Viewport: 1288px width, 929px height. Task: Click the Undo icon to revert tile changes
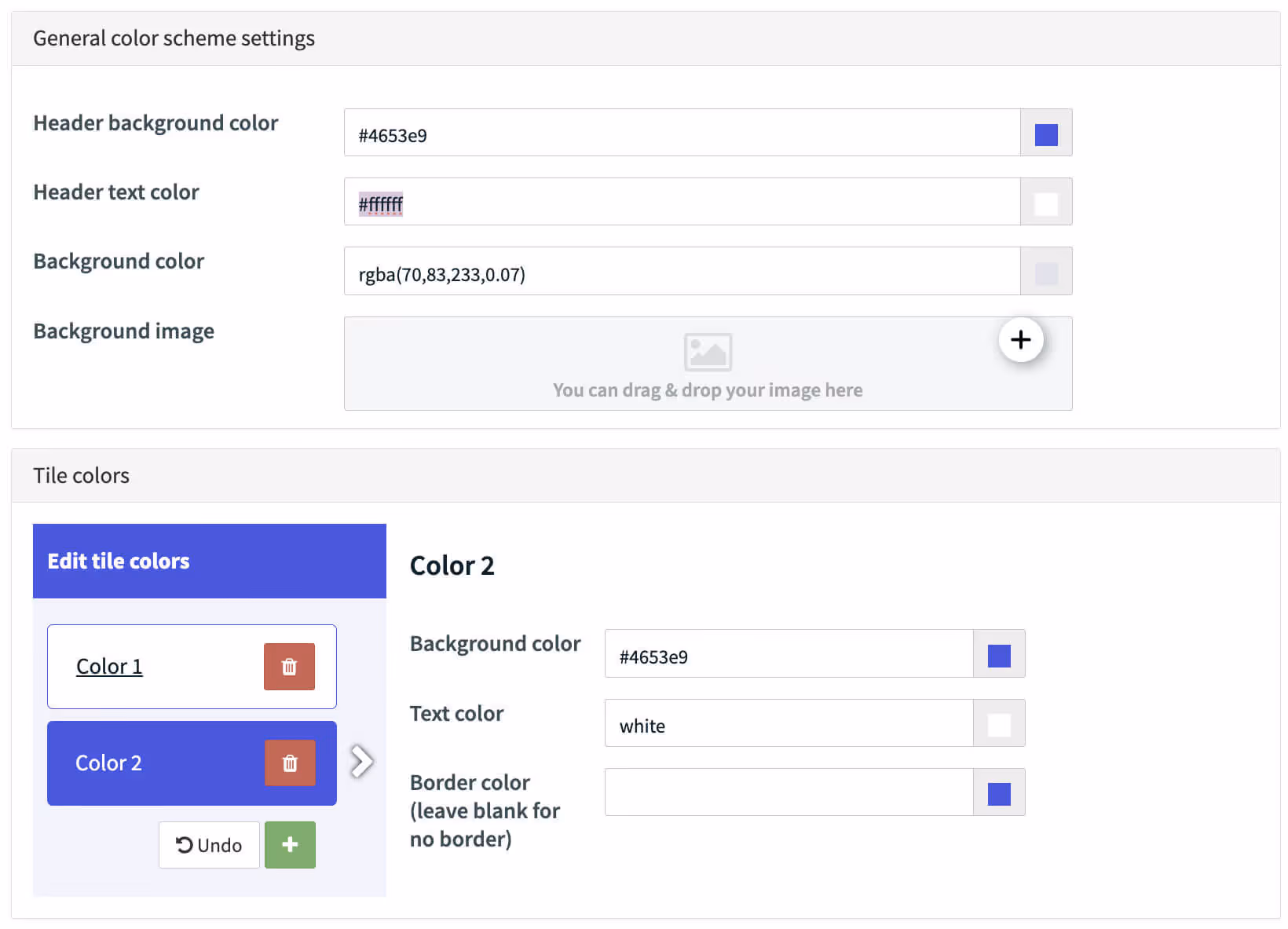(x=184, y=844)
